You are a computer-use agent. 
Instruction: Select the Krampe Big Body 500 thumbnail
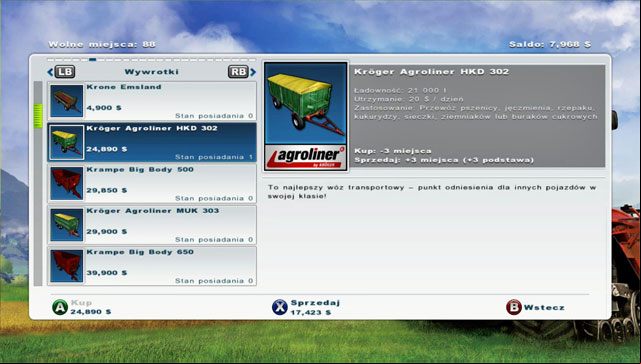coord(66,184)
